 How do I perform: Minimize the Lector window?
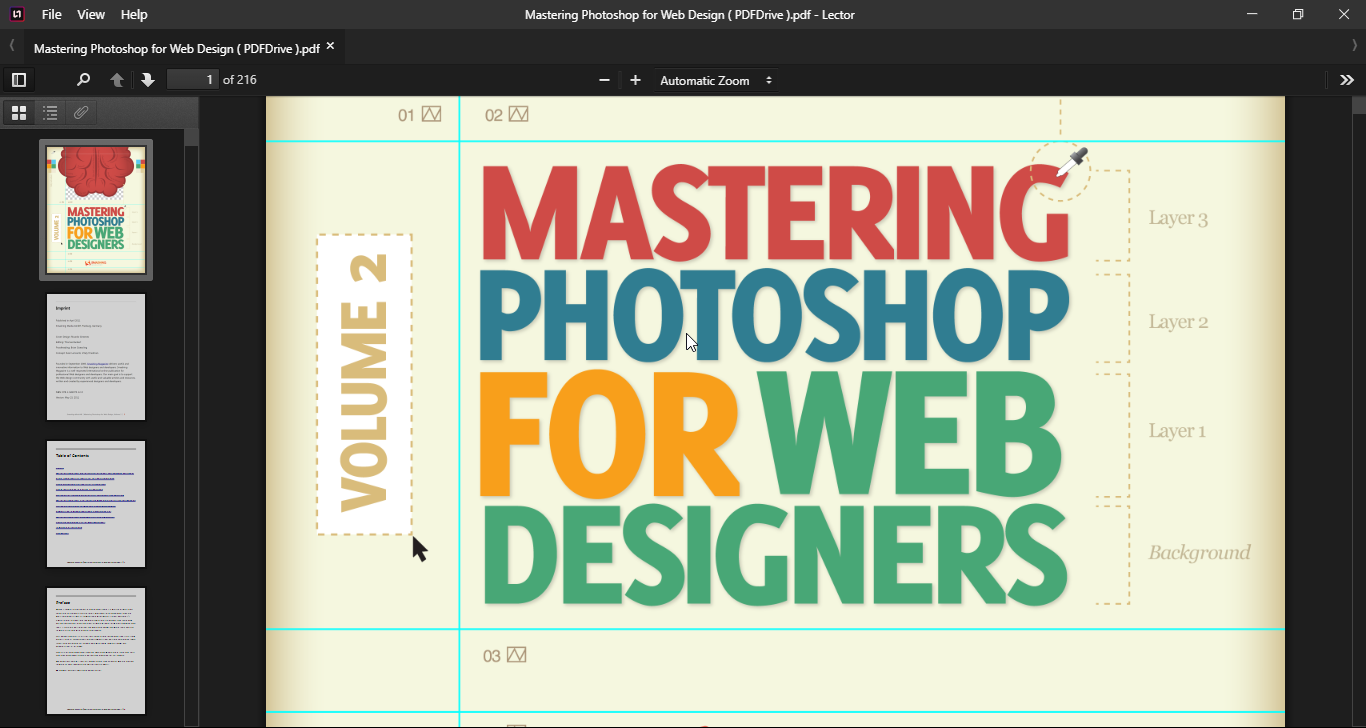tap(1252, 14)
